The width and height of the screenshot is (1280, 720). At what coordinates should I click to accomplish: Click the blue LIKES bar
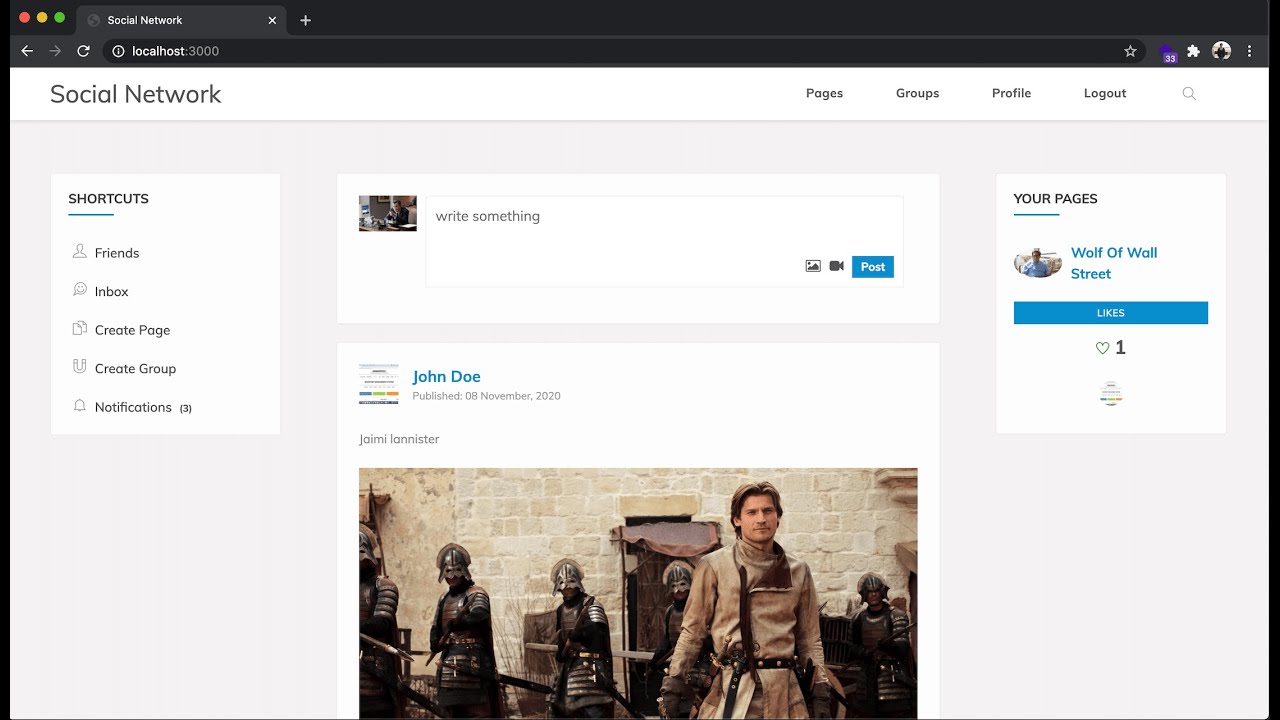click(x=1111, y=313)
